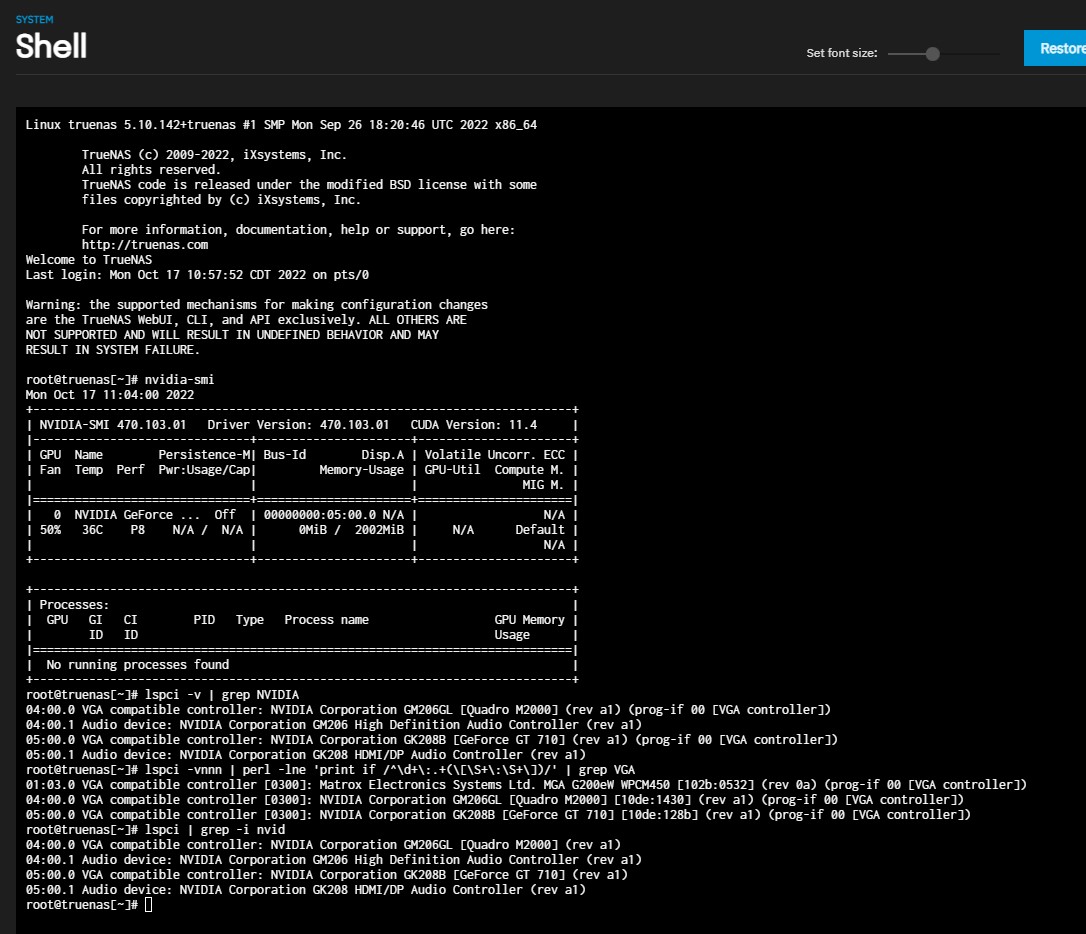Screen dimensions: 1086x934
Task: Click the 'http://truenas.com' URL in terminal
Action: [x=145, y=244]
